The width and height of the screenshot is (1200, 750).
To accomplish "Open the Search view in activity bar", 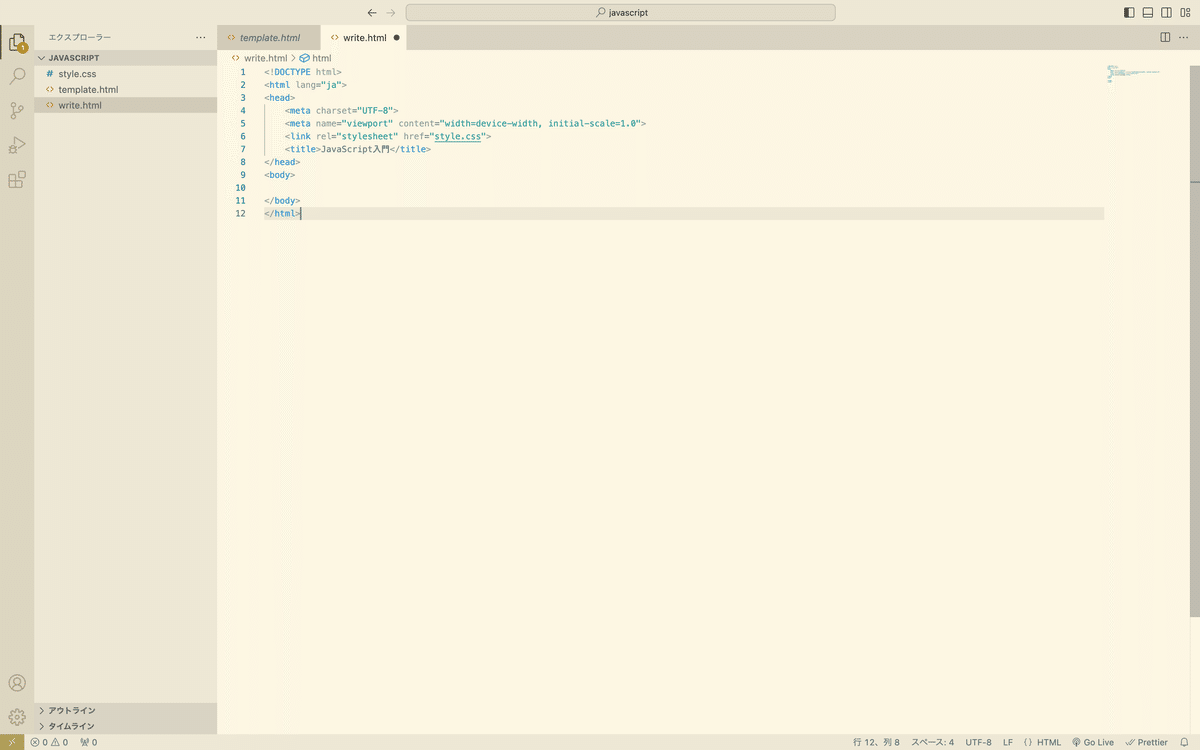I will 17,77.
